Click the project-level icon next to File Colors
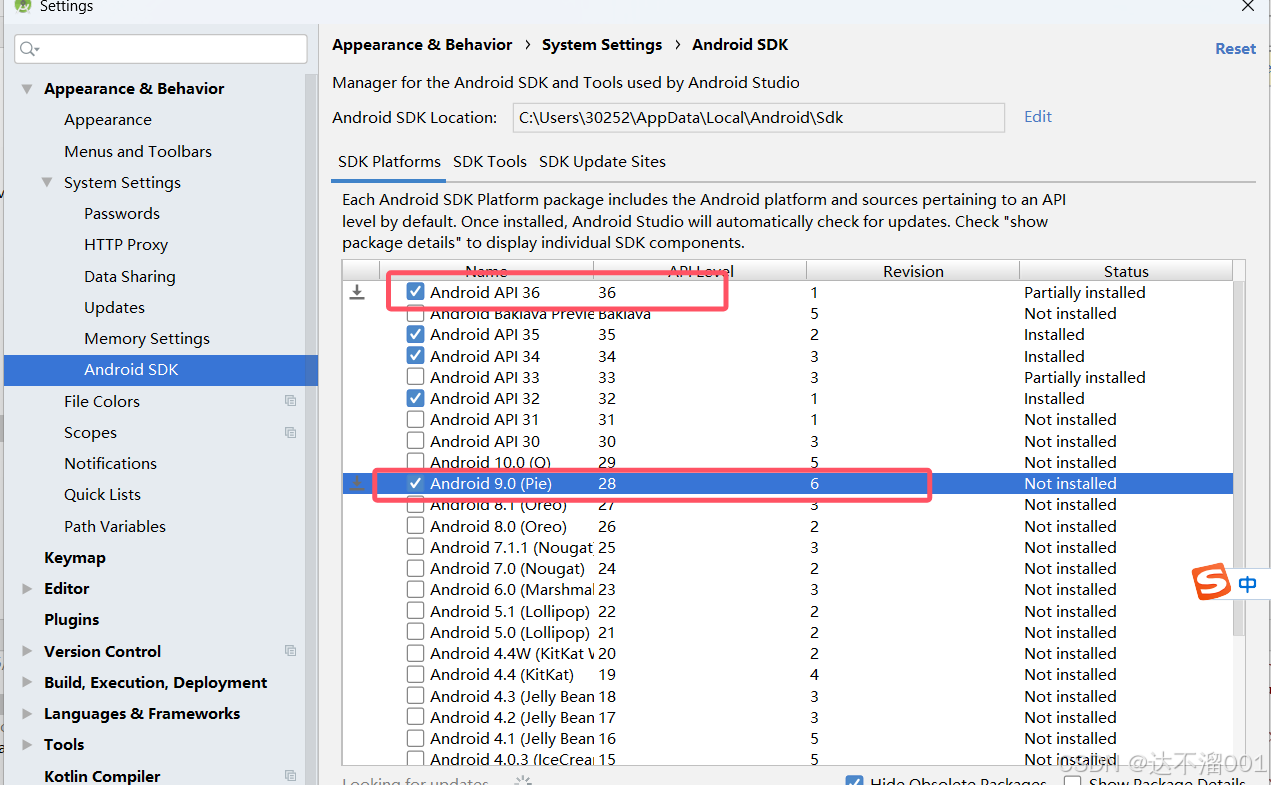 290,401
